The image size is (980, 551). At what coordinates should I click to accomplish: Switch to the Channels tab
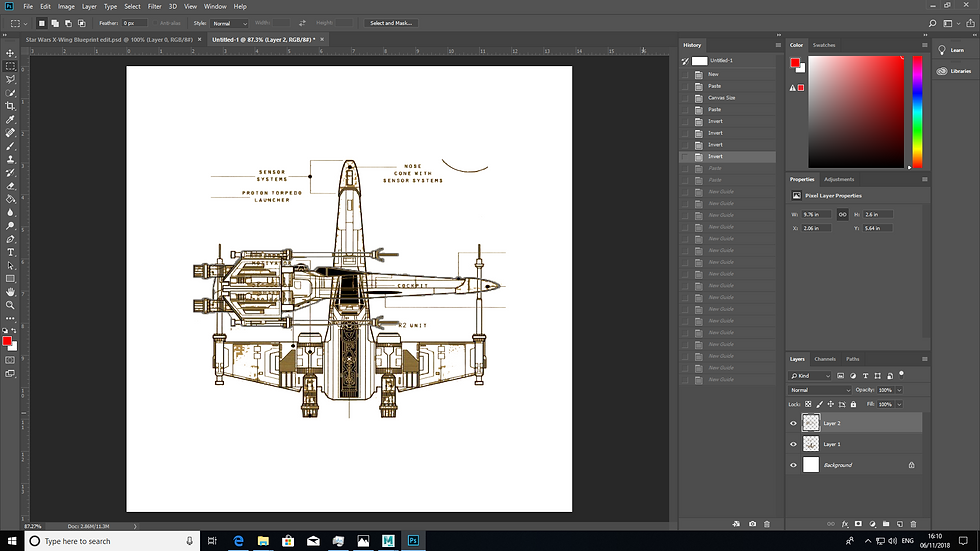[824, 359]
